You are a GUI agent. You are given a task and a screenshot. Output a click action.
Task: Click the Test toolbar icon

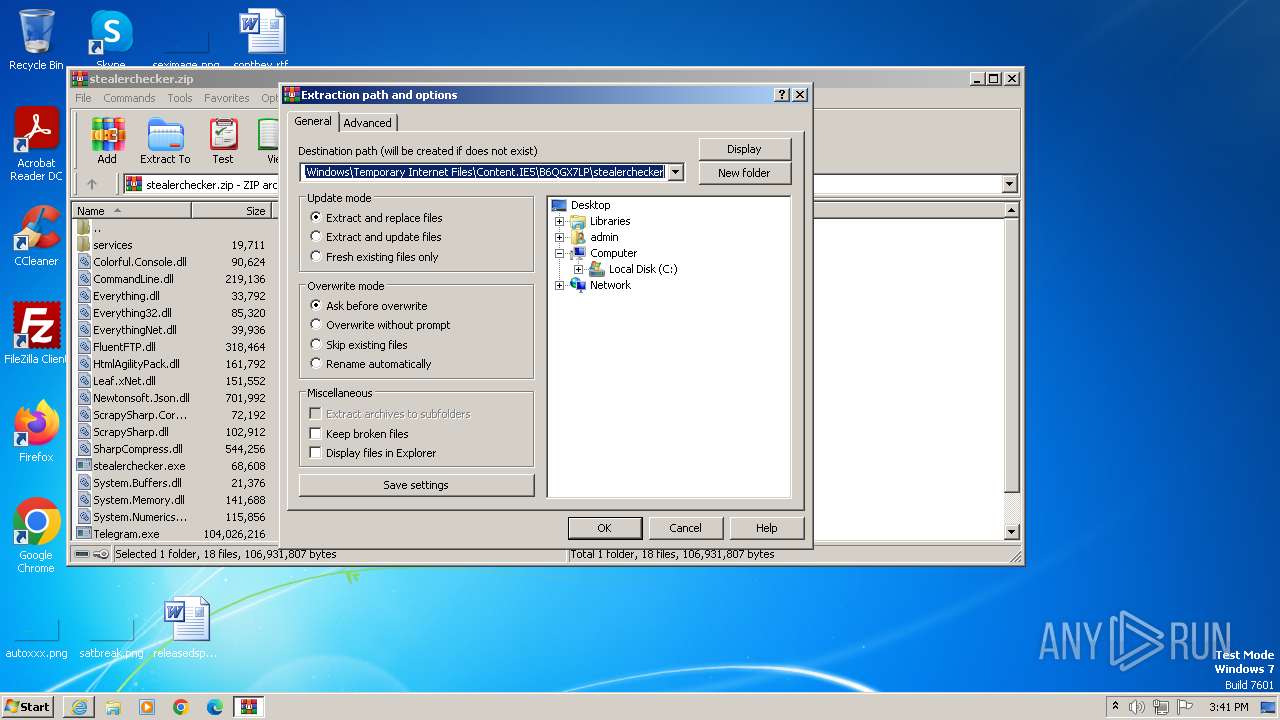(x=223, y=141)
